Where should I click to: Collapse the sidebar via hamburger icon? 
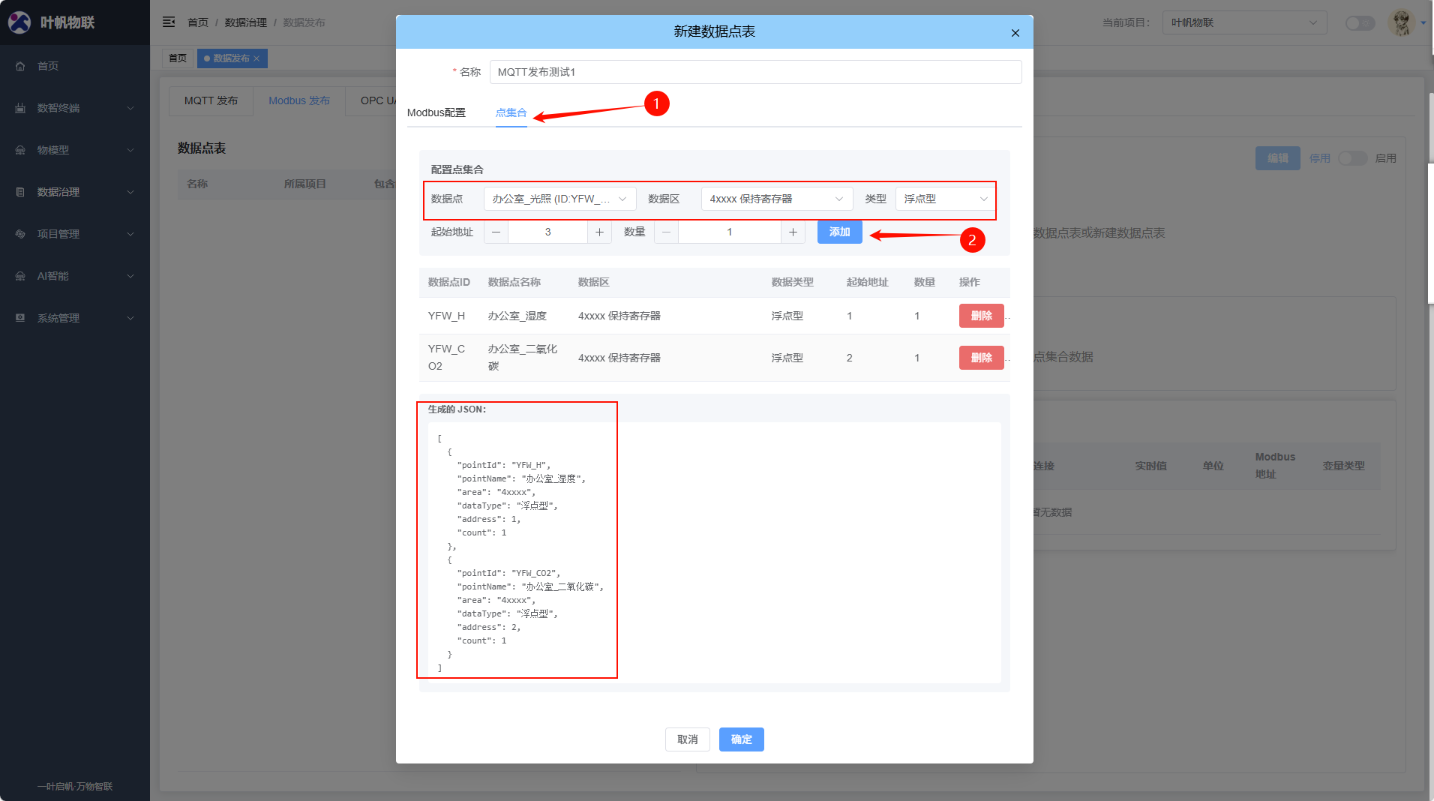(168, 21)
